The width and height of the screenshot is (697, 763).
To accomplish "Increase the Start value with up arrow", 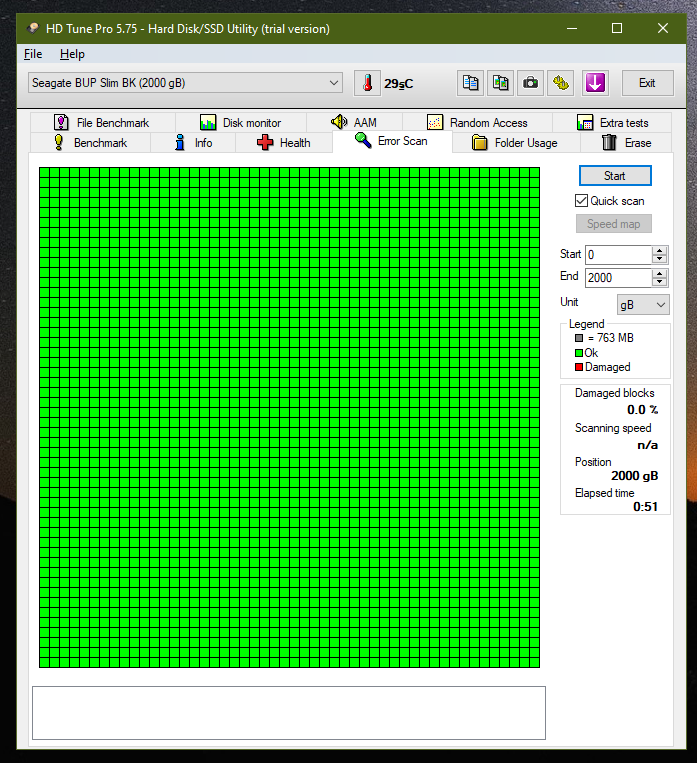I will click(x=660, y=251).
